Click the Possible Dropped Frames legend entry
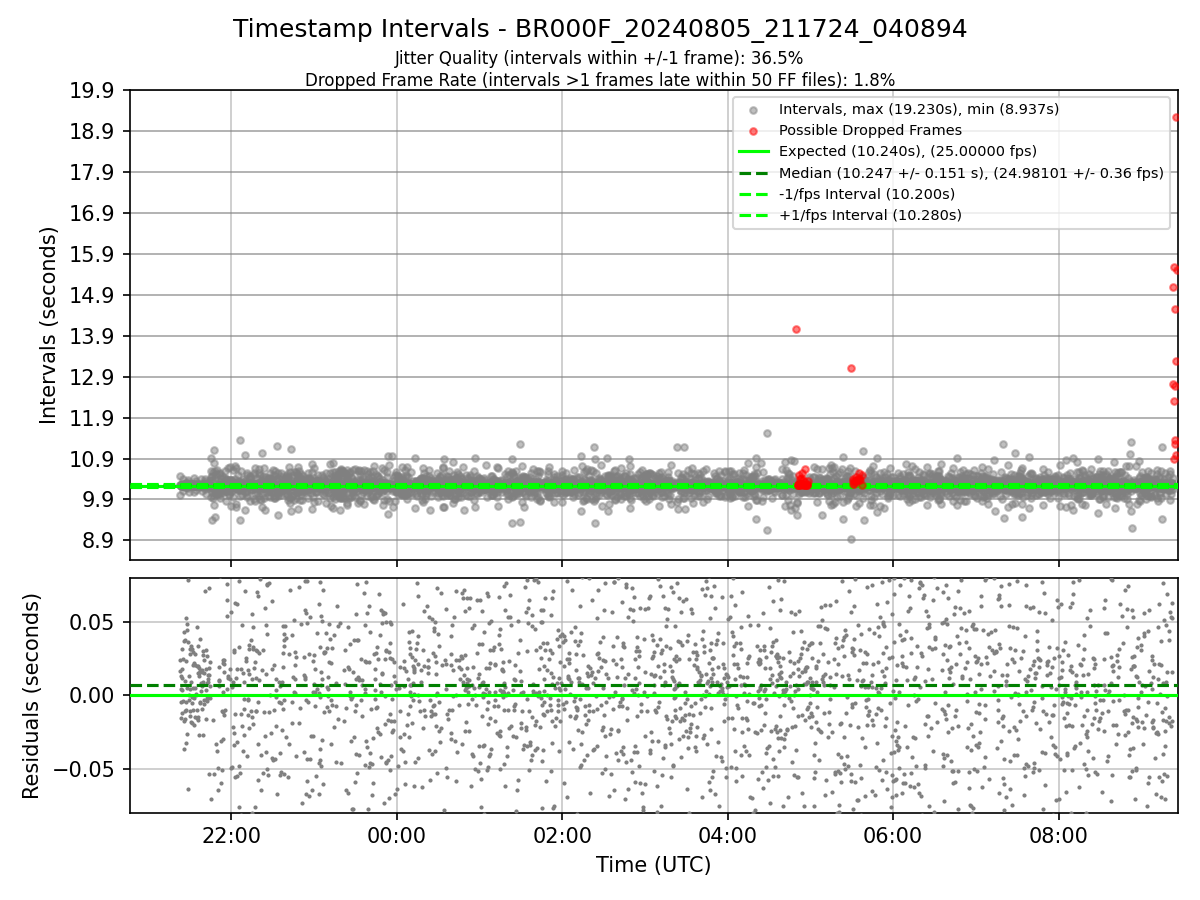 coord(870,130)
